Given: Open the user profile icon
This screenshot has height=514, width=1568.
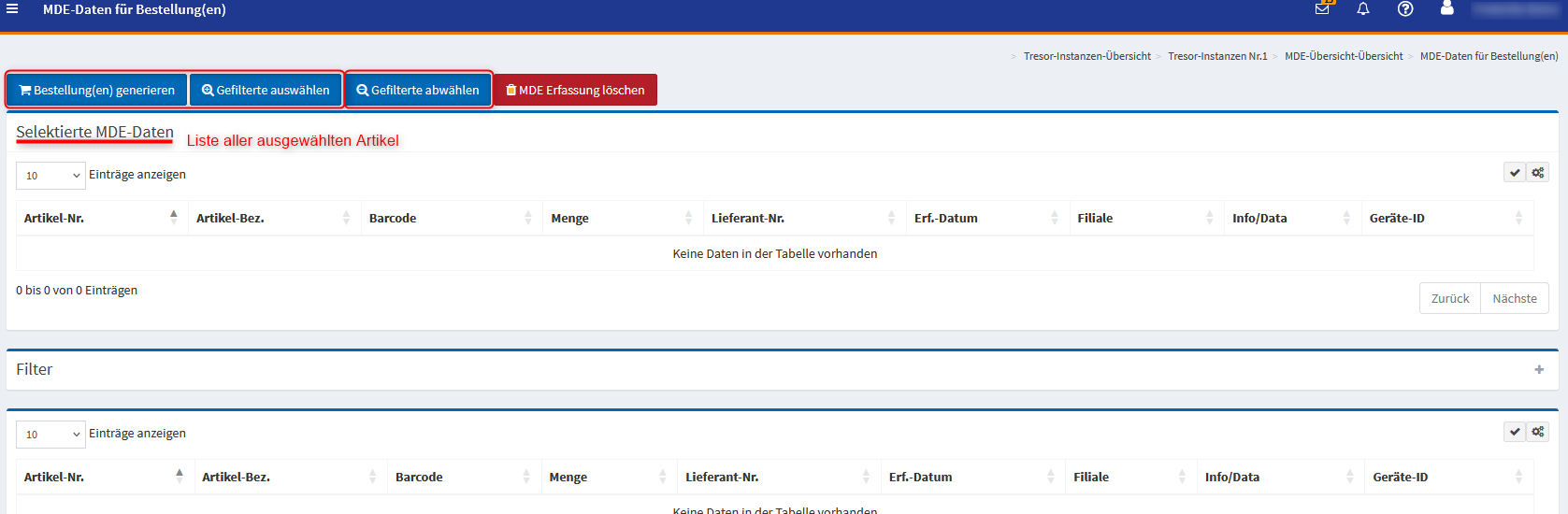Looking at the screenshot, I should [x=1446, y=8].
